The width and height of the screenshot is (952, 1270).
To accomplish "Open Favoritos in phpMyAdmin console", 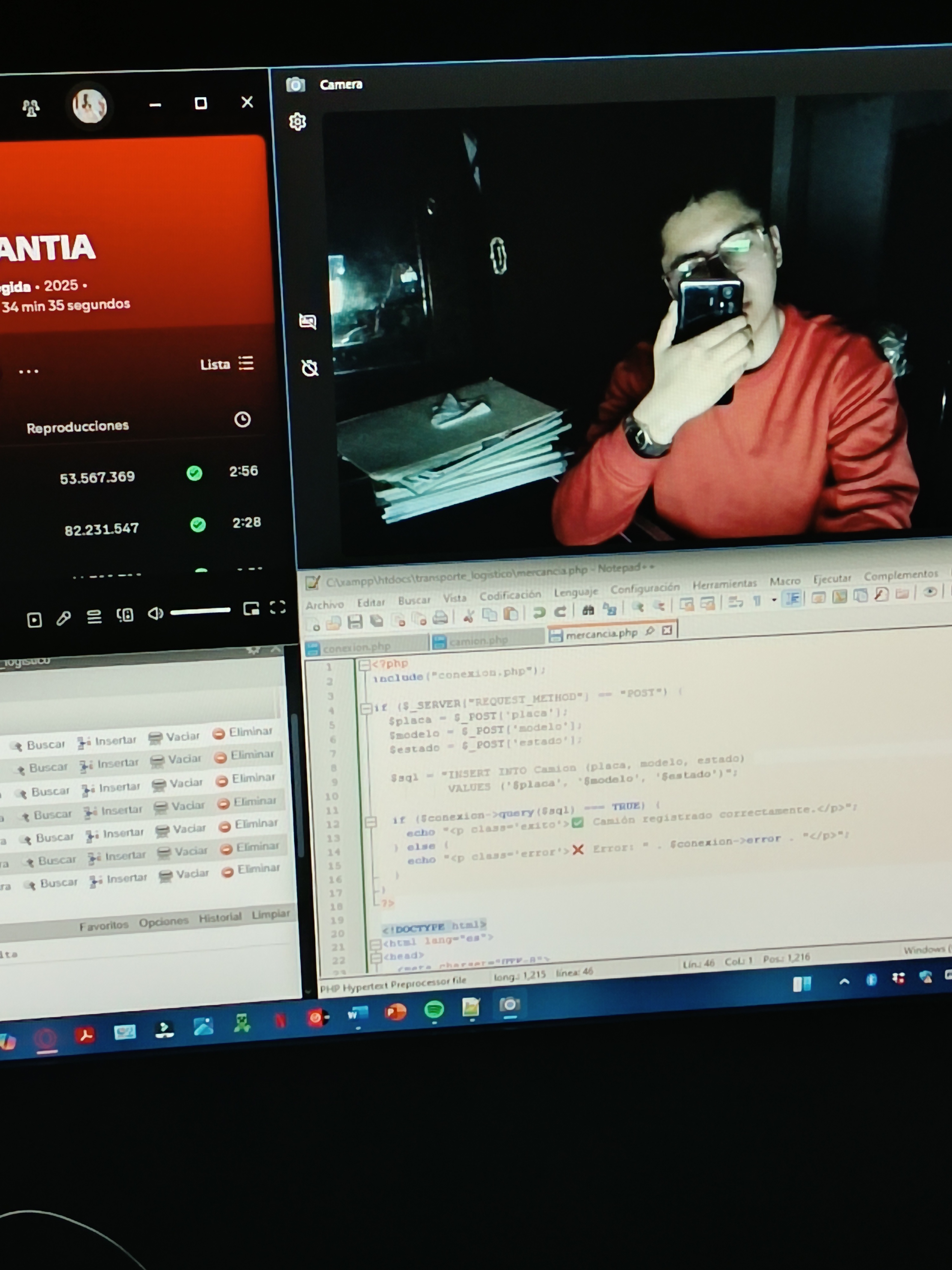I will click(104, 926).
